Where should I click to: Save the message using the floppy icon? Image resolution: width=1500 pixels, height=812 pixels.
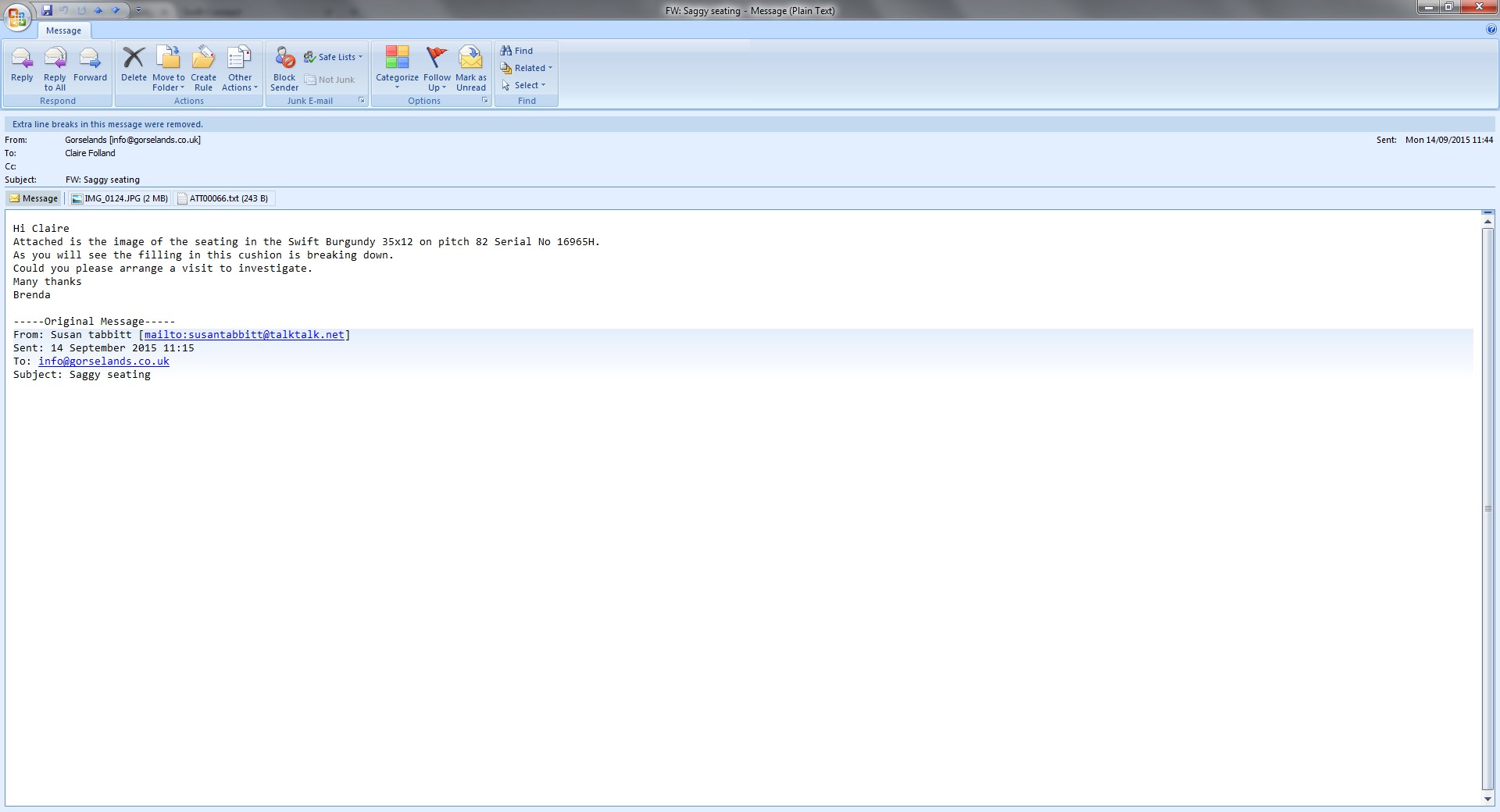click(x=47, y=10)
